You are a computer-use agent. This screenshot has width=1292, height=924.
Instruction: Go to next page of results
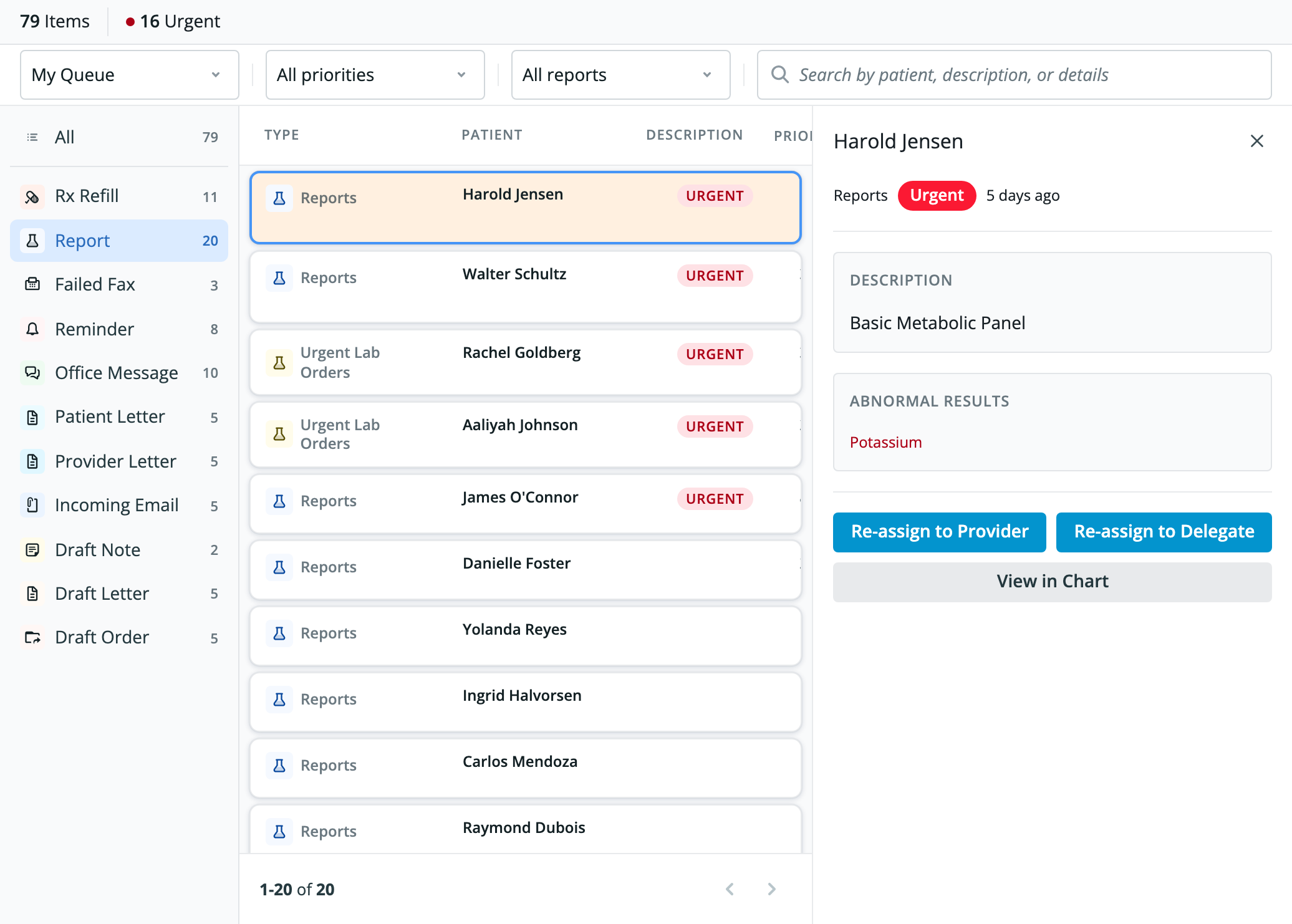click(x=772, y=889)
